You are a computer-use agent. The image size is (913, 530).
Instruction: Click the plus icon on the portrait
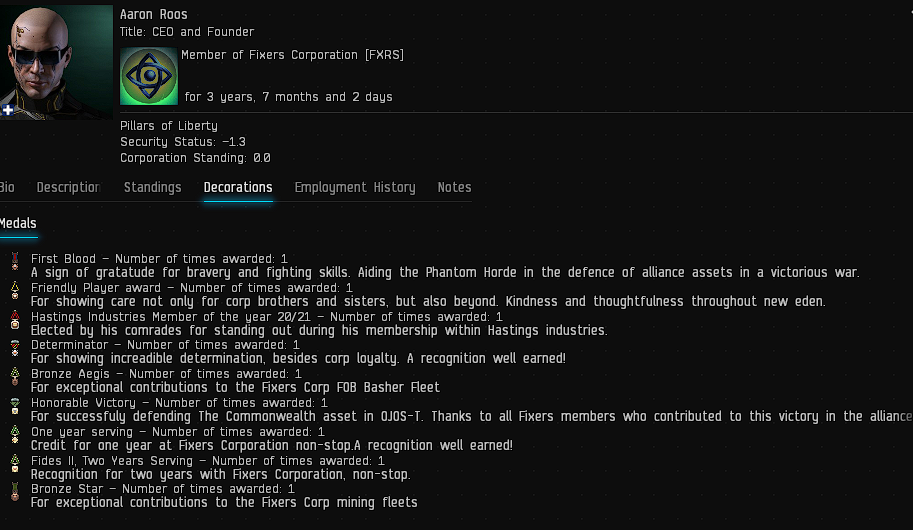[x=8, y=109]
